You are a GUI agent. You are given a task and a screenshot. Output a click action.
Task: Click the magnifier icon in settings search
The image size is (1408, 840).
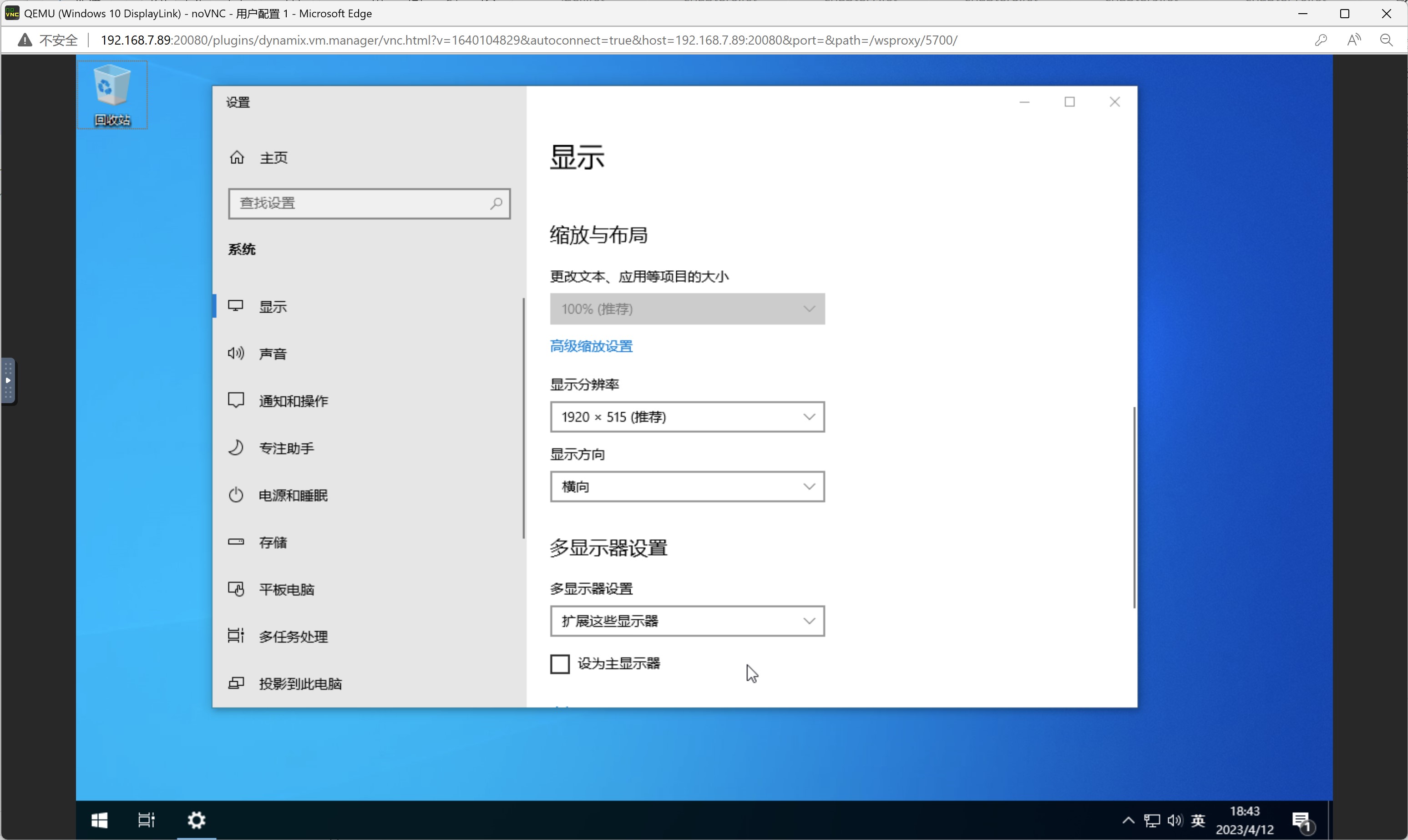coord(496,203)
